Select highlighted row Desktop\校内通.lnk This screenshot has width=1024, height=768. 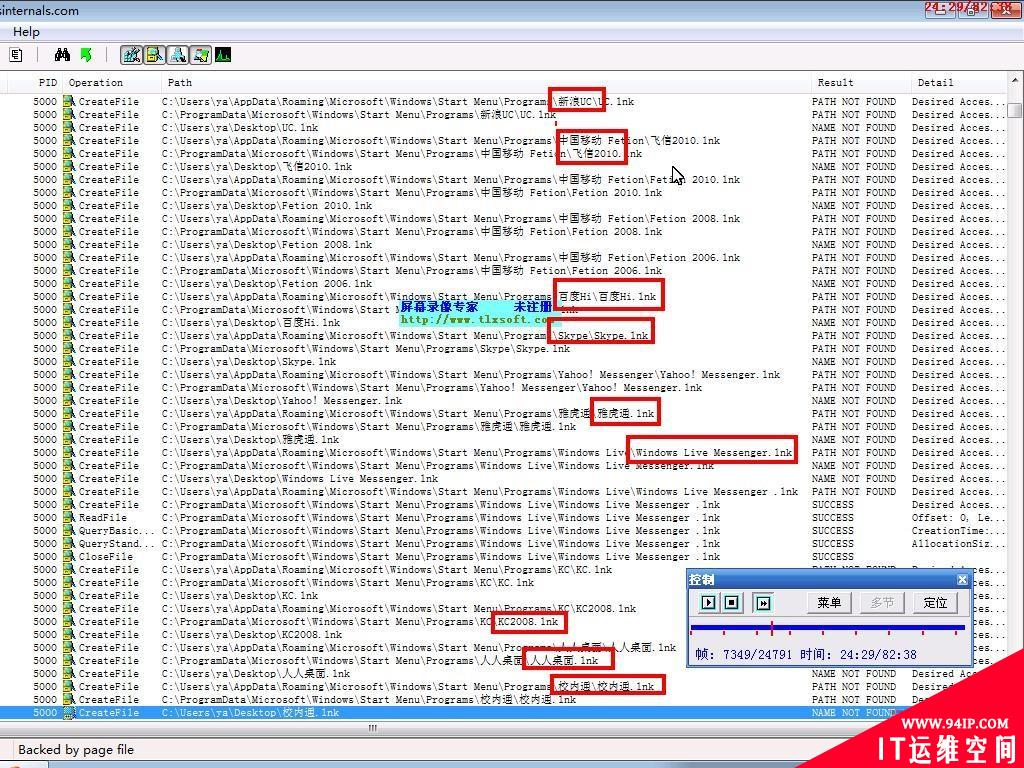coord(503,712)
